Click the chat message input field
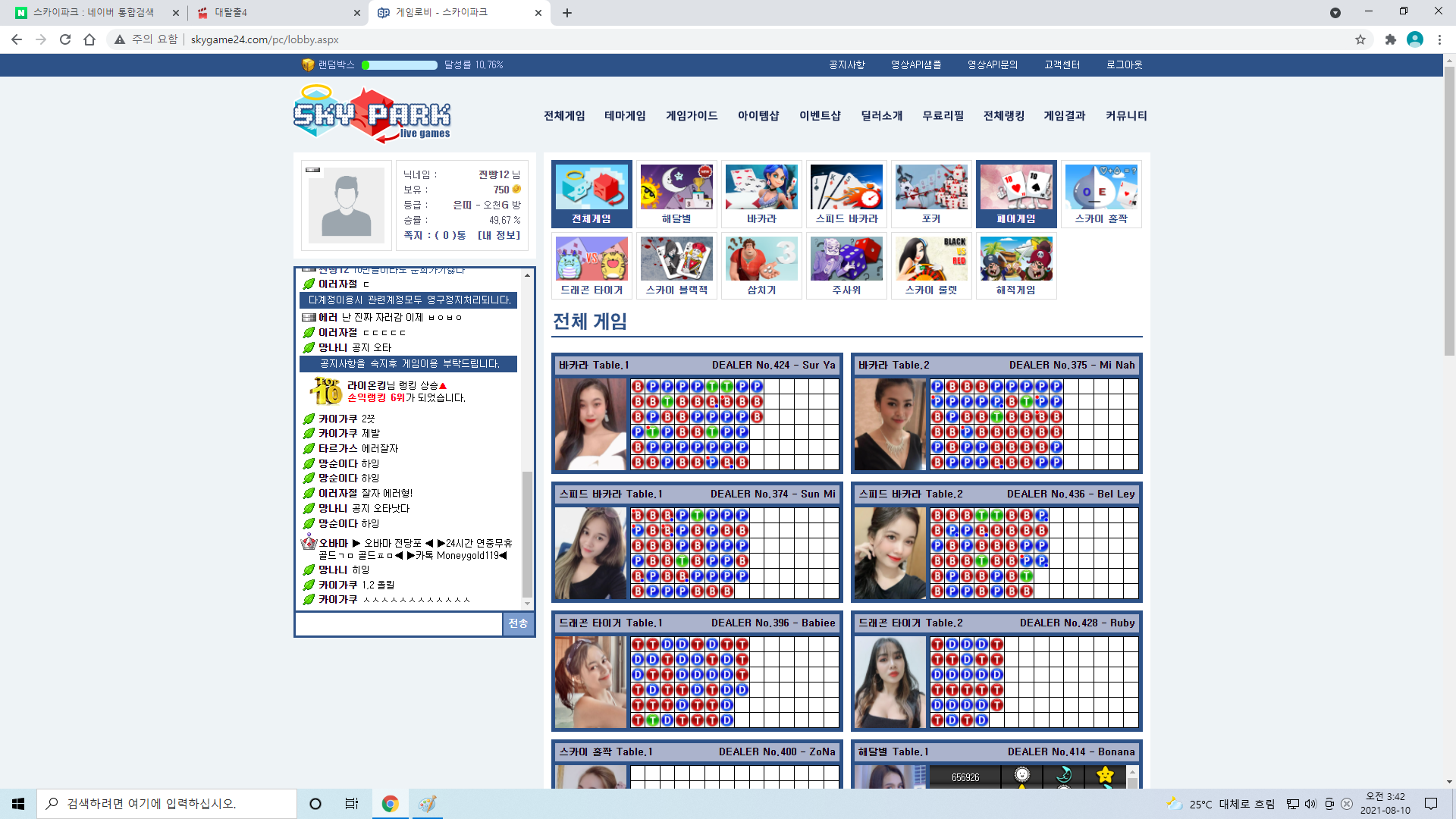This screenshot has width=1456, height=819. [398, 623]
